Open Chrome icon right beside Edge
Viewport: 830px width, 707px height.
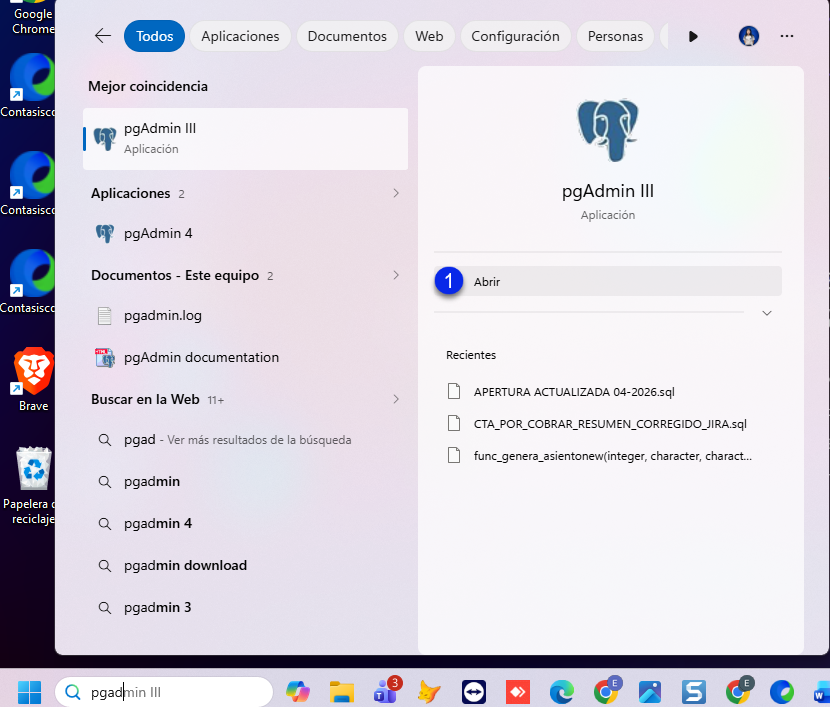click(x=607, y=691)
